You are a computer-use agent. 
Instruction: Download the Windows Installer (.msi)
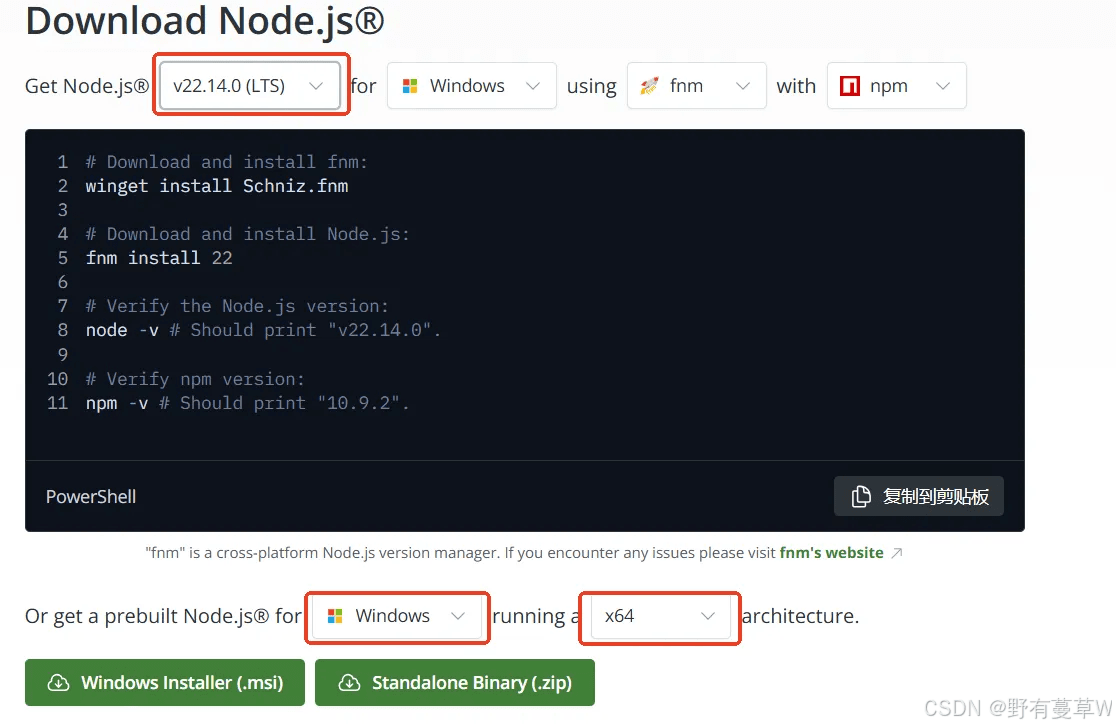[164, 682]
